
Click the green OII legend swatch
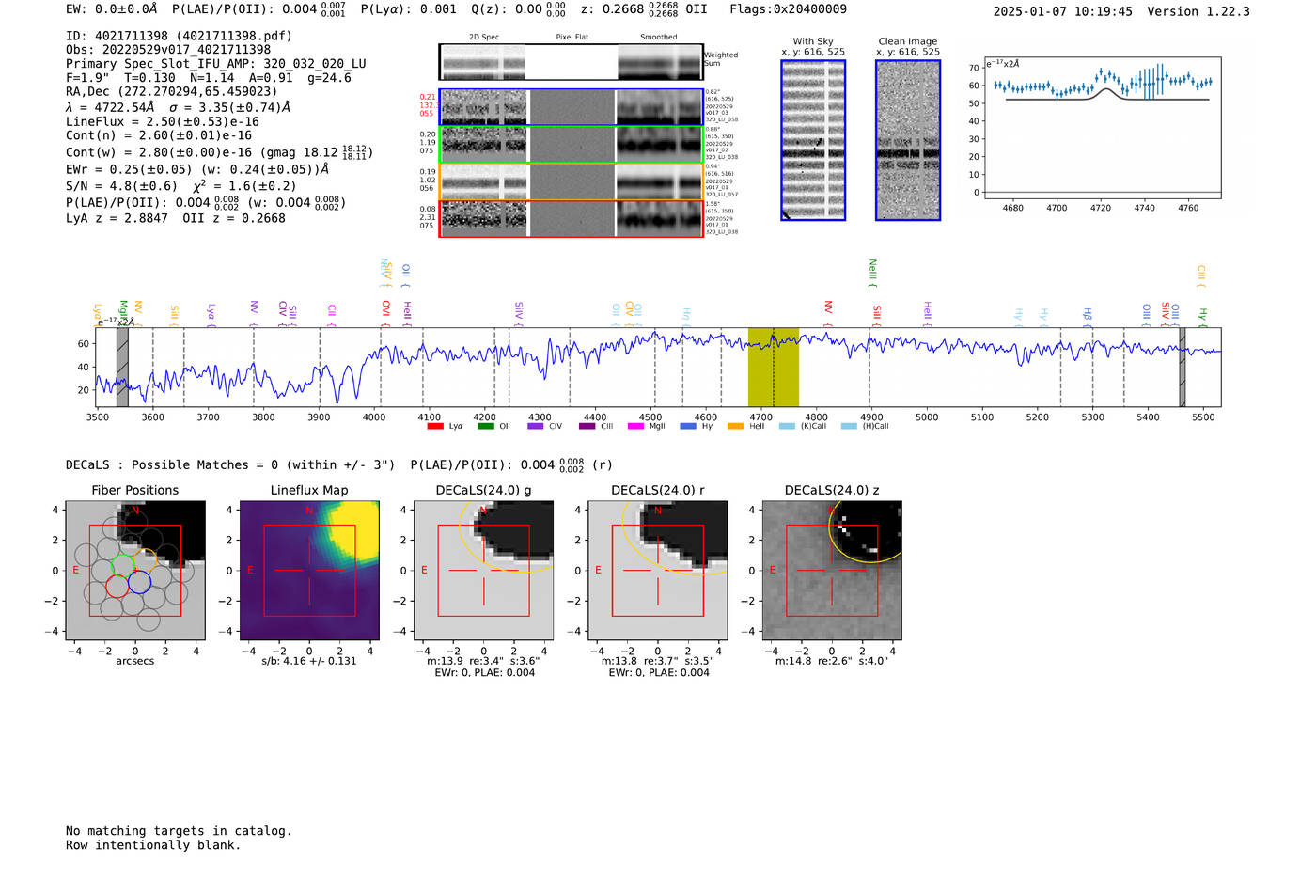[x=485, y=426]
